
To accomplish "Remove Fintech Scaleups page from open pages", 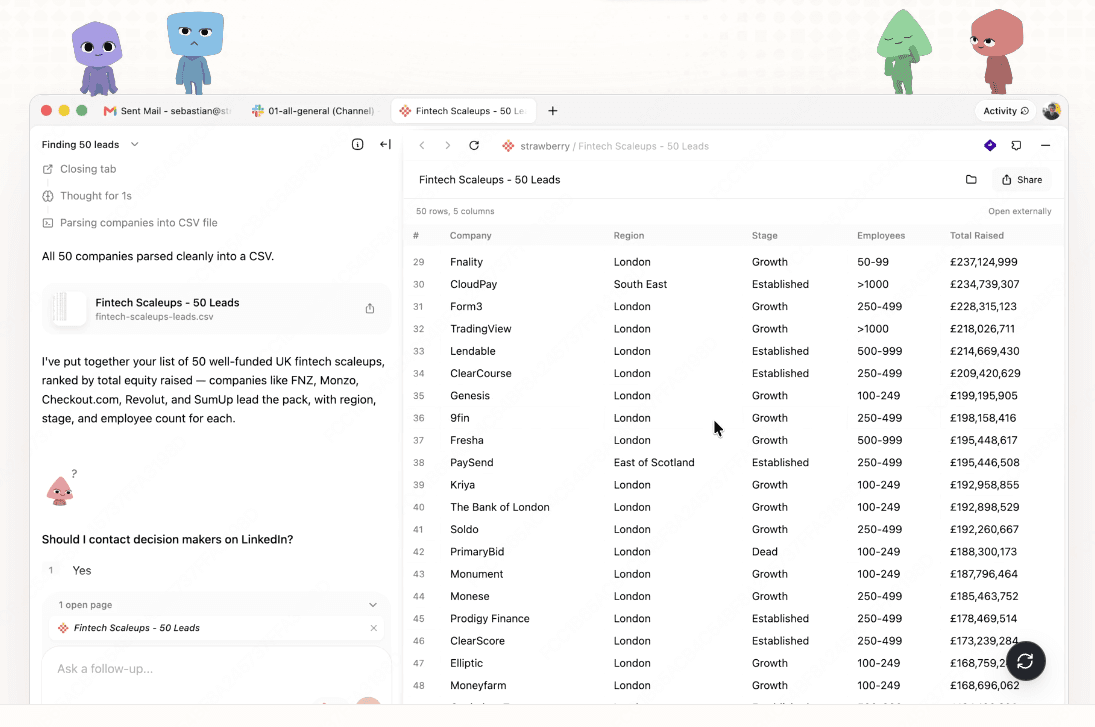I will click(374, 628).
